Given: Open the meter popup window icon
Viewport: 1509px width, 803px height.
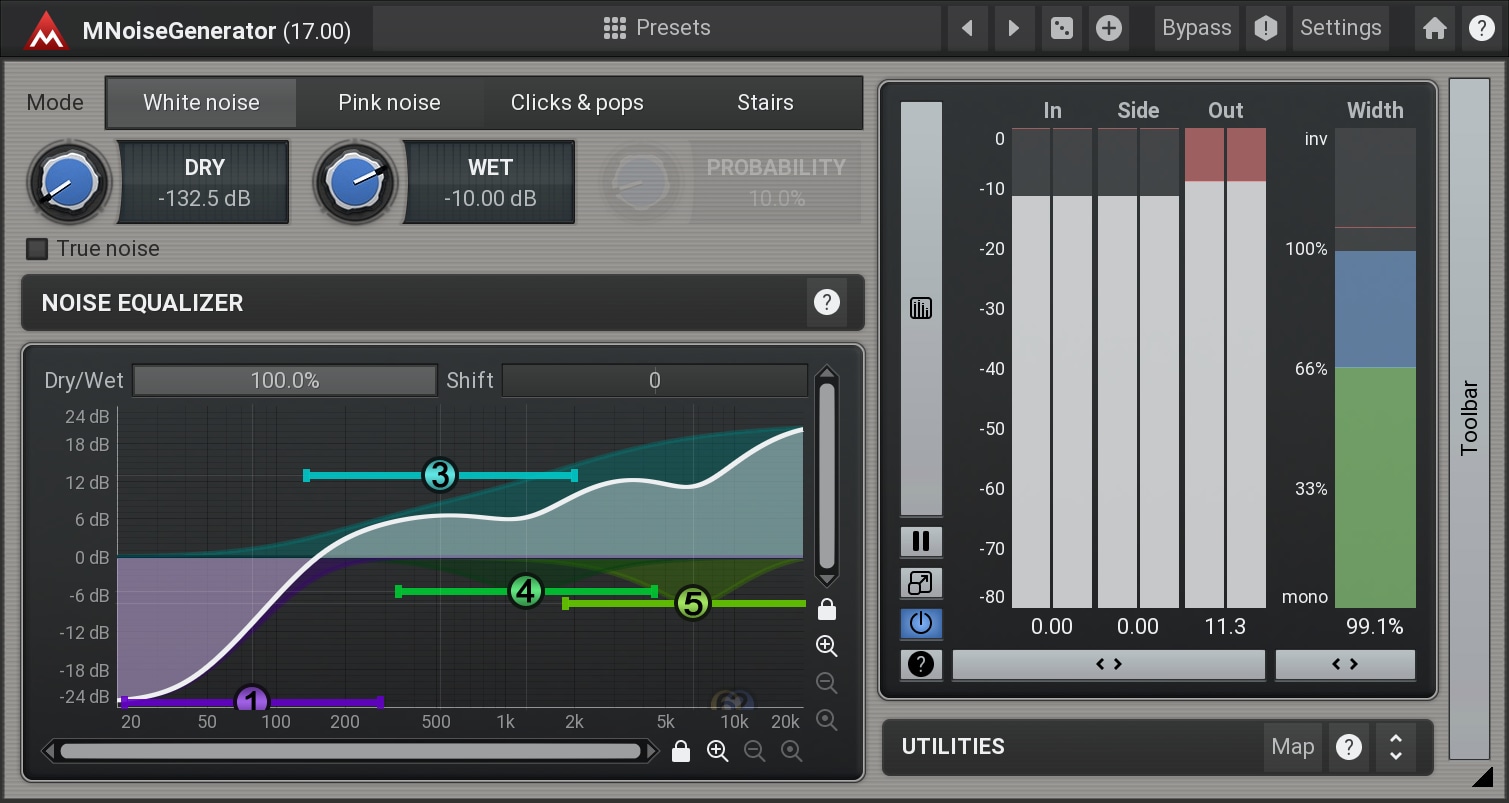Looking at the screenshot, I should 921,583.
